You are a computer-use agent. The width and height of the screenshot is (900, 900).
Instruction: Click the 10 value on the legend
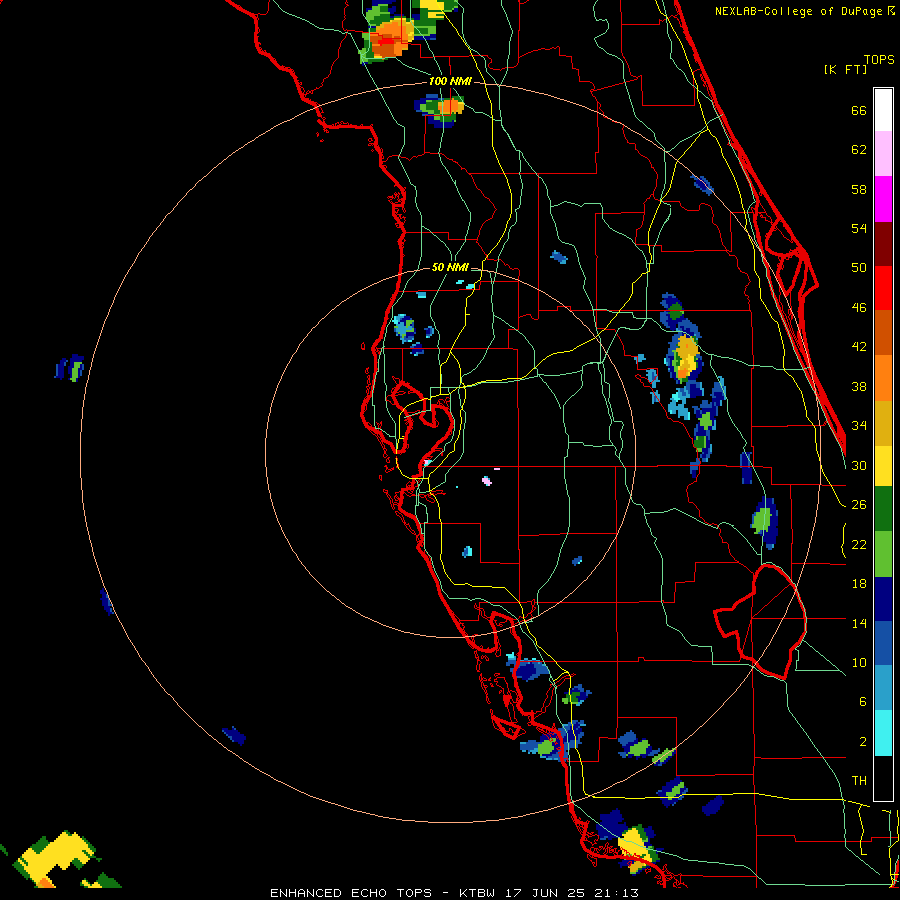click(859, 662)
